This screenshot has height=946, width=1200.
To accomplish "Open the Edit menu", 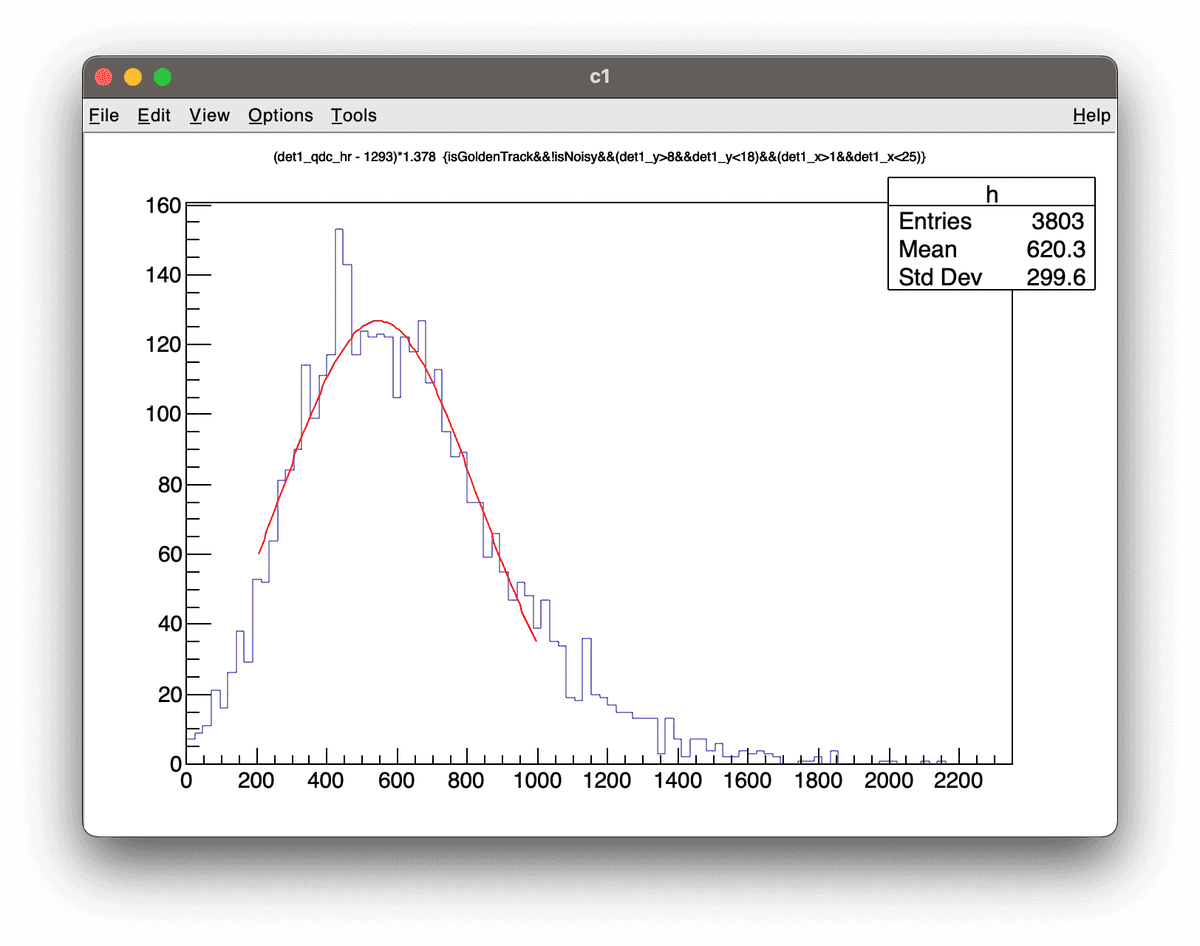I will (154, 115).
